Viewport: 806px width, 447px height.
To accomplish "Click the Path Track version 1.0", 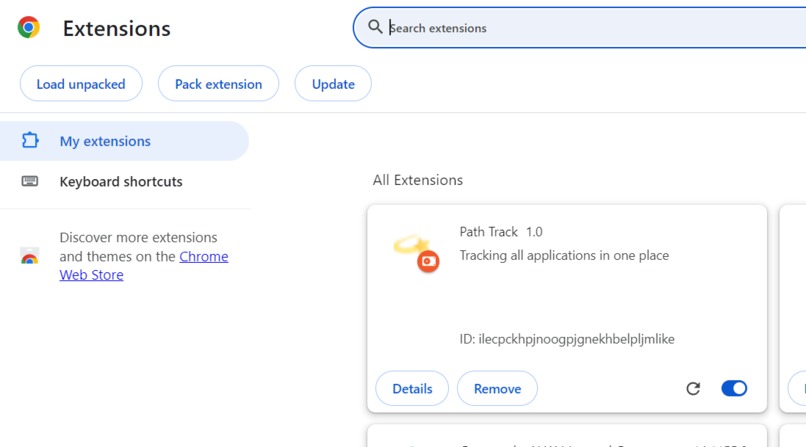I will point(534,232).
